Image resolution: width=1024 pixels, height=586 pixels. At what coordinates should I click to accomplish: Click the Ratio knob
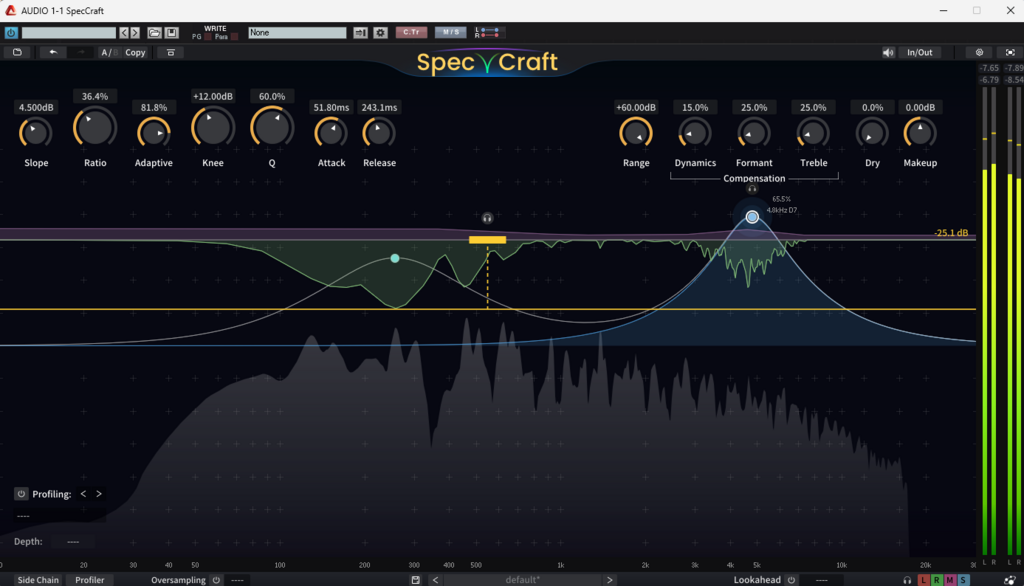click(x=95, y=127)
